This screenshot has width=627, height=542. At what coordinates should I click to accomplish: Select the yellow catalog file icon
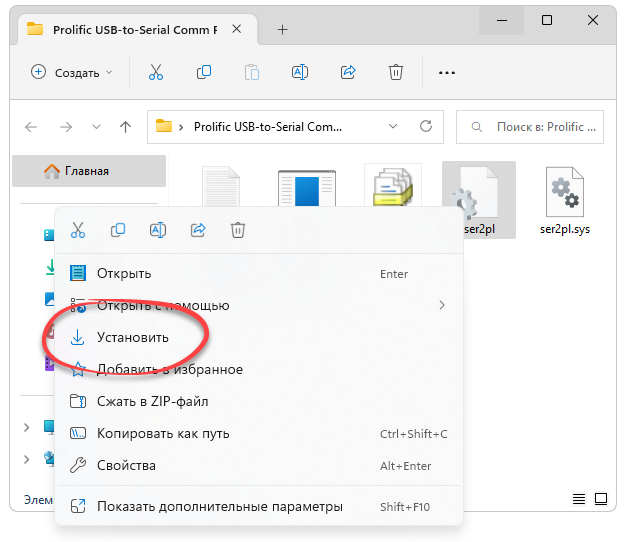pos(393,186)
